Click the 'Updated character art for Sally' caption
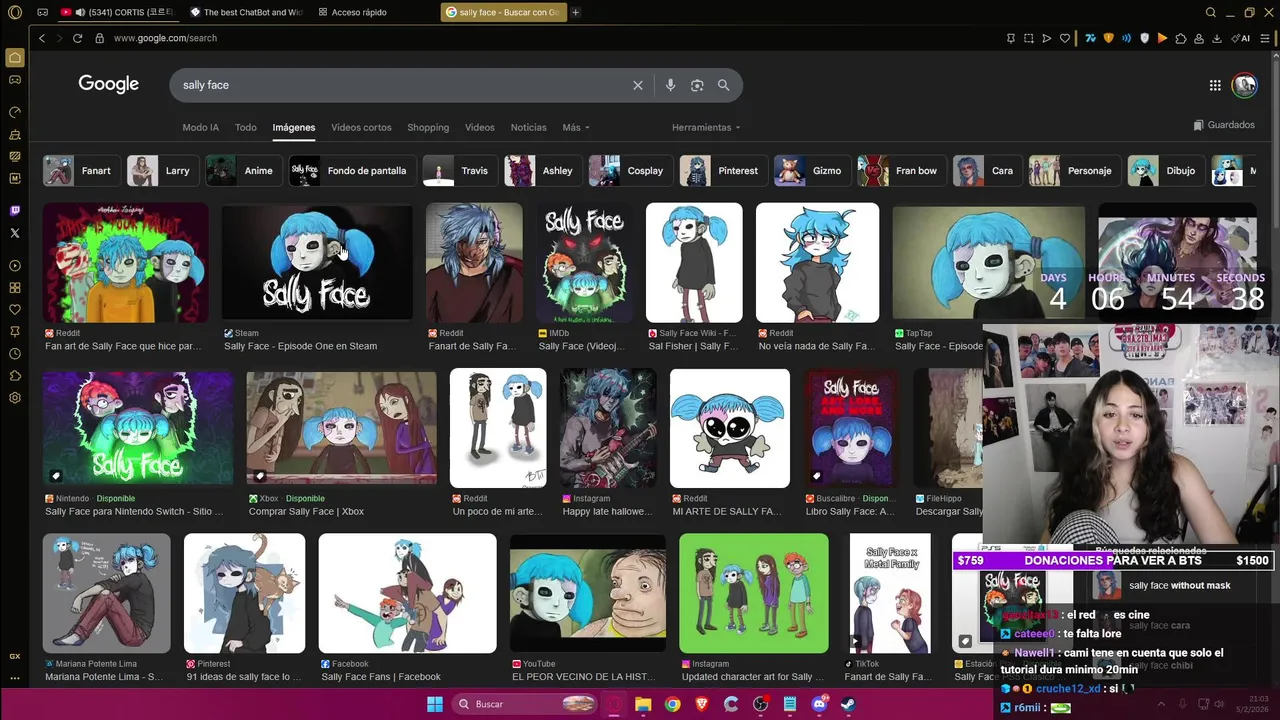Viewport: 1280px width, 720px height. tap(753, 677)
